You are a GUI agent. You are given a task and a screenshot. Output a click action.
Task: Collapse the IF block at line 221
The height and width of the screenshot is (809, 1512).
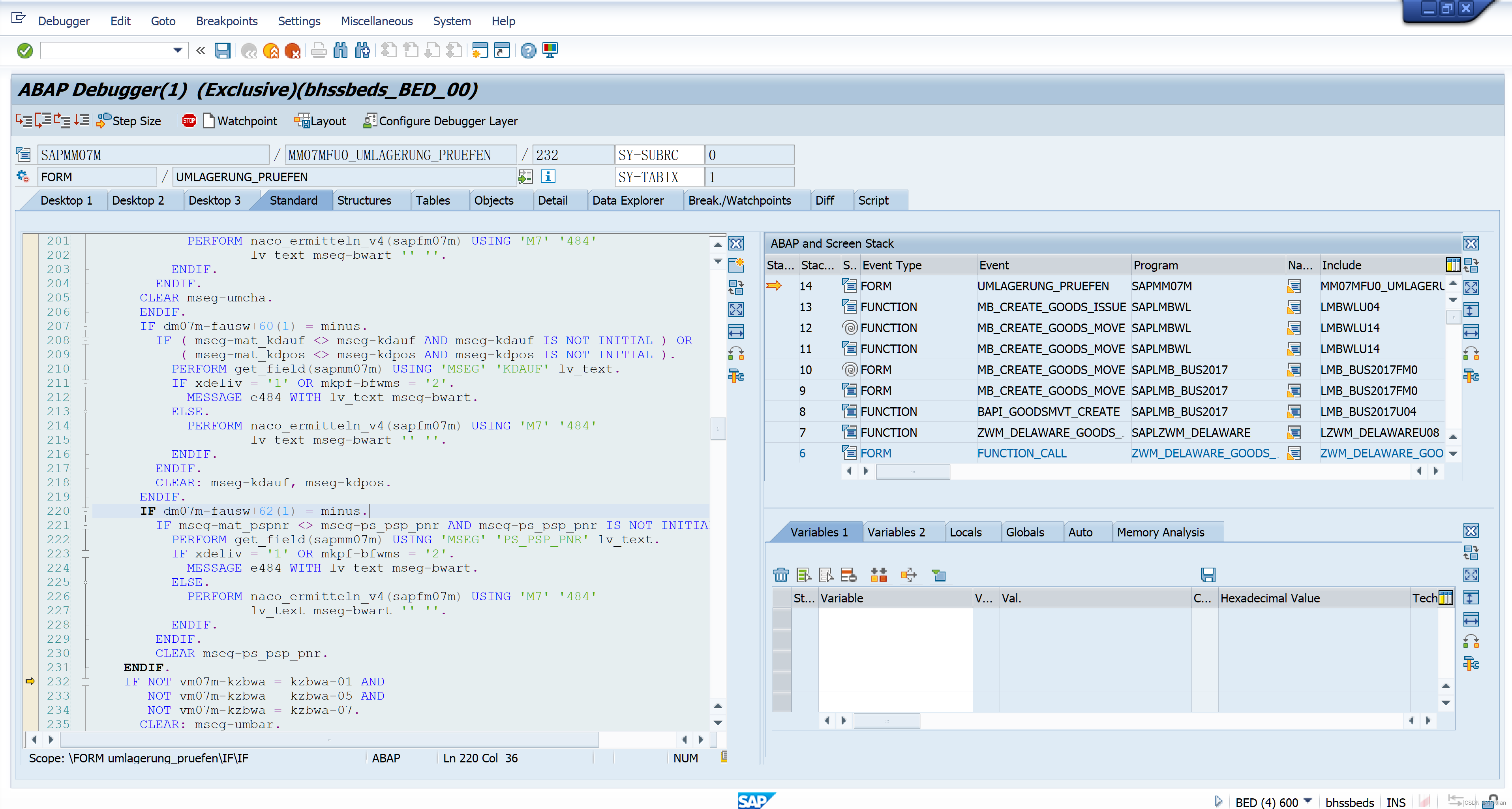[x=85, y=525]
